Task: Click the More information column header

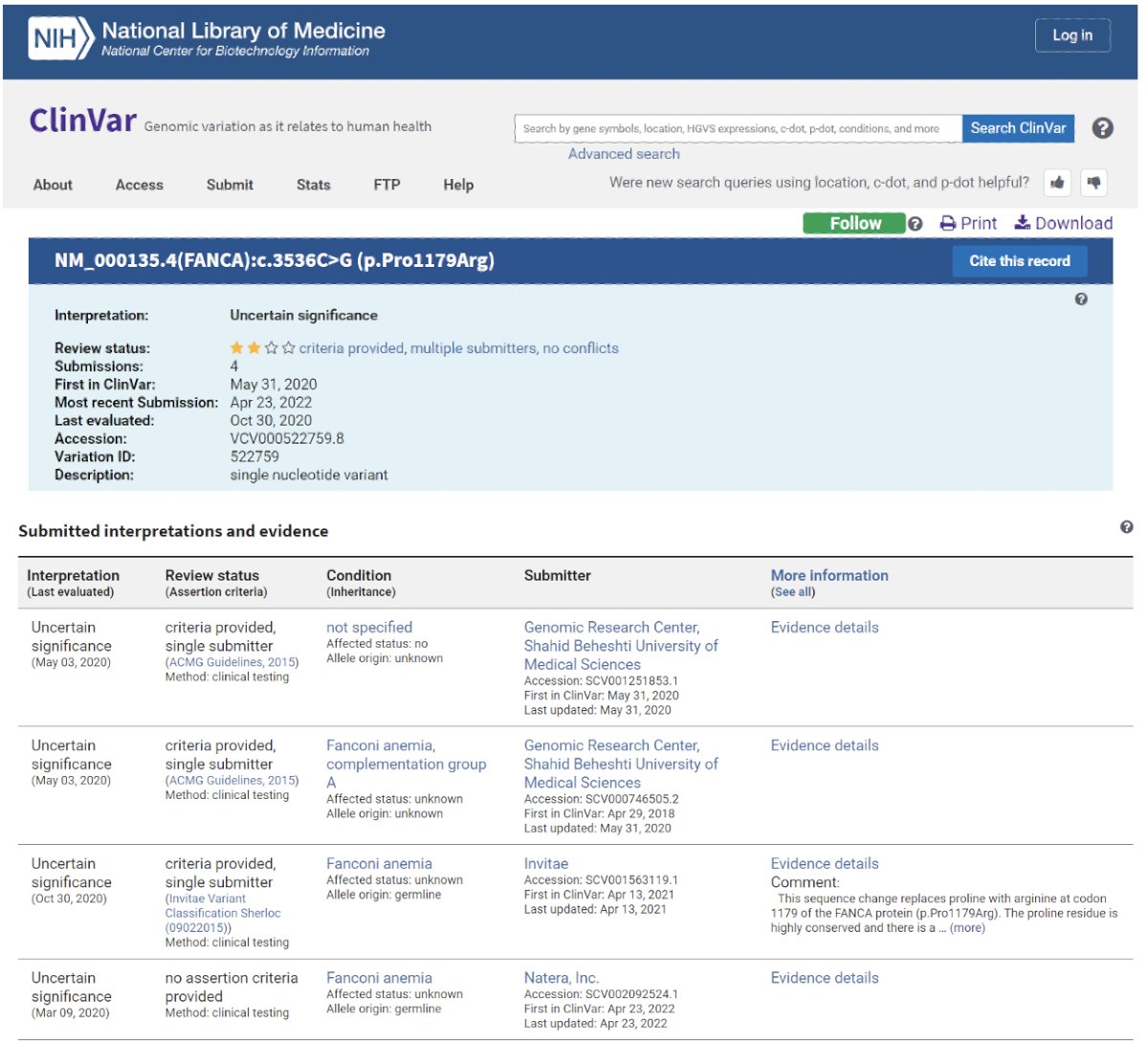Action: click(x=829, y=575)
